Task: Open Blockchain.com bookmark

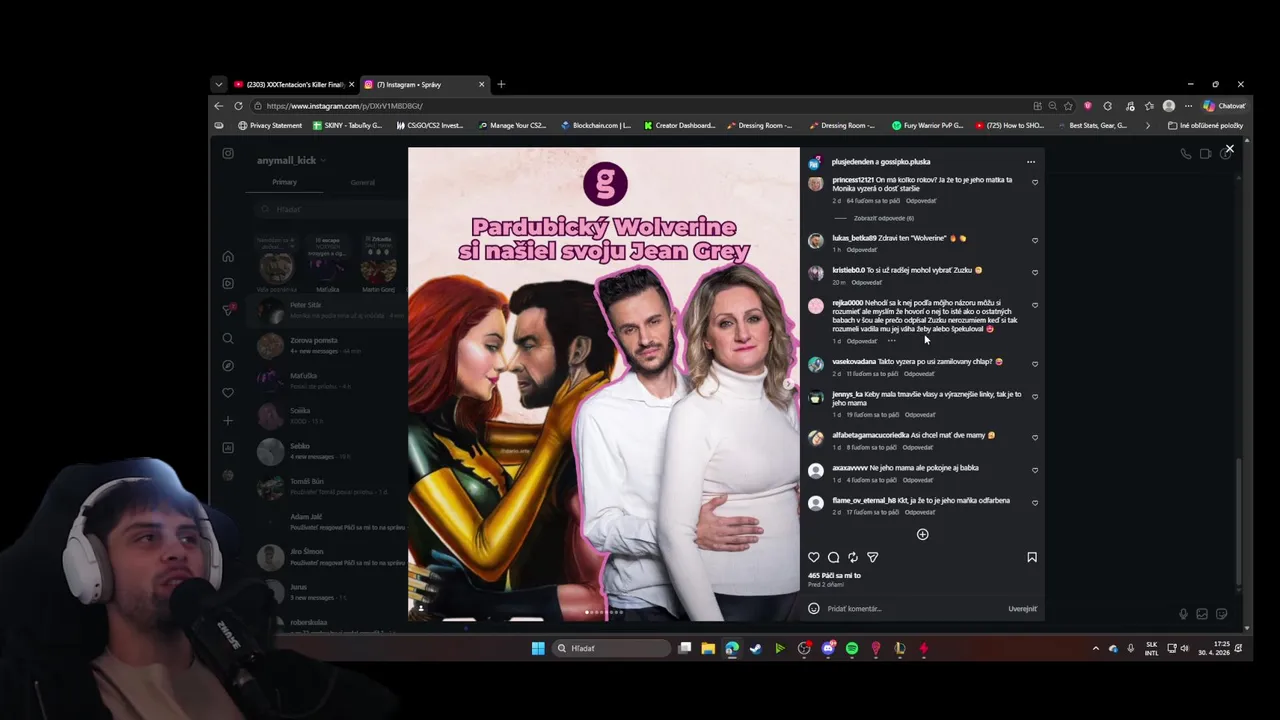Action: coord(595,125)
